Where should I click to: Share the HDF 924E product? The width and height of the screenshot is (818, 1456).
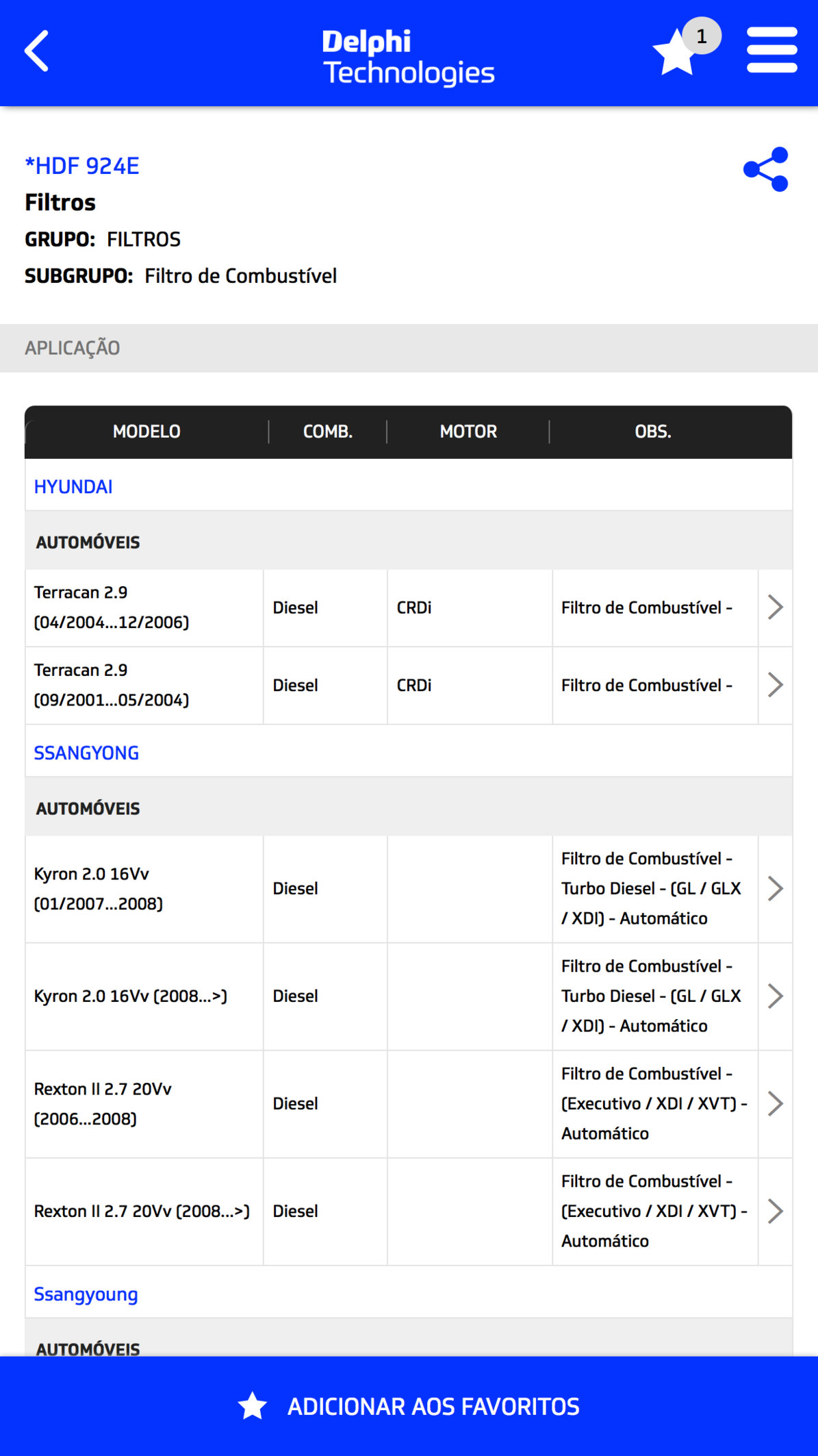766,169
